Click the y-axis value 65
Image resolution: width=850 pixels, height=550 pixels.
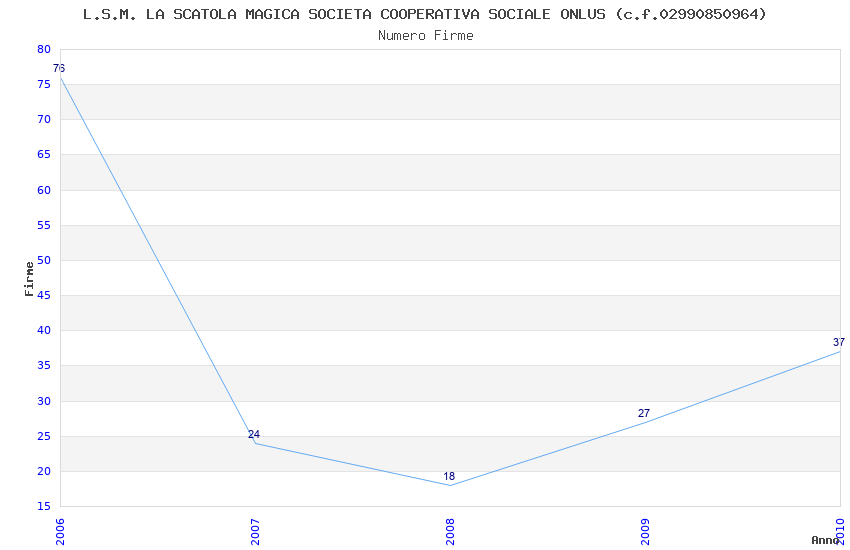pyautogui.click(x=44, y=154)
